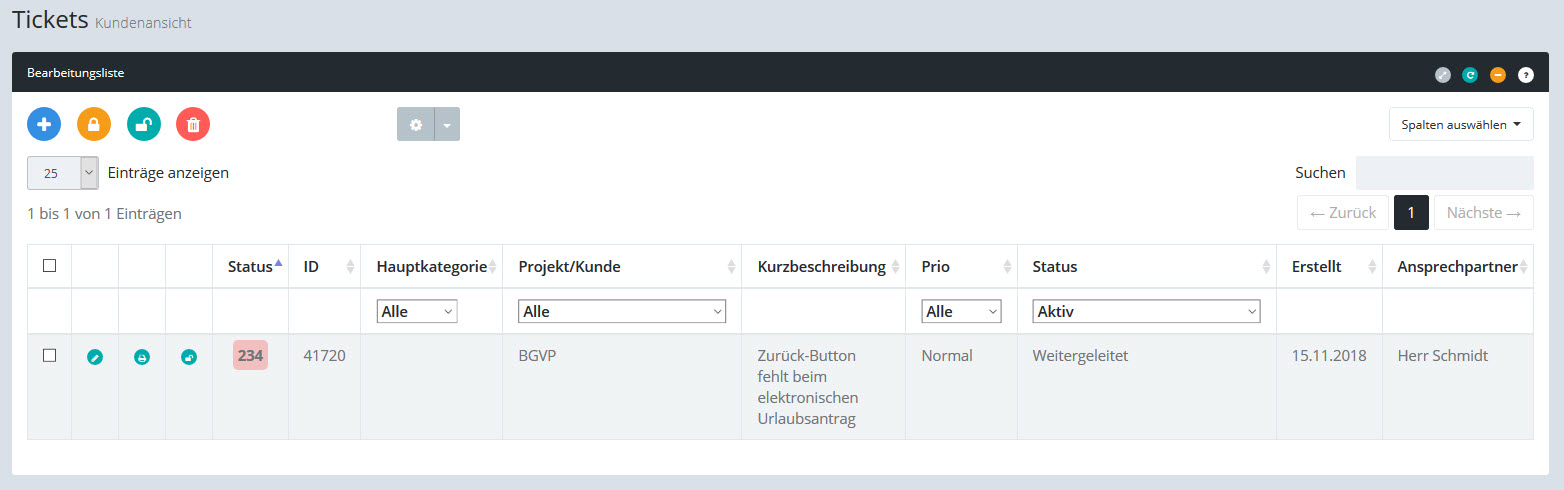The width and height of the screenshot is (1564, 490).
Task: Check the checkbox for ticket 41720
Action: [x=50, y=356]
